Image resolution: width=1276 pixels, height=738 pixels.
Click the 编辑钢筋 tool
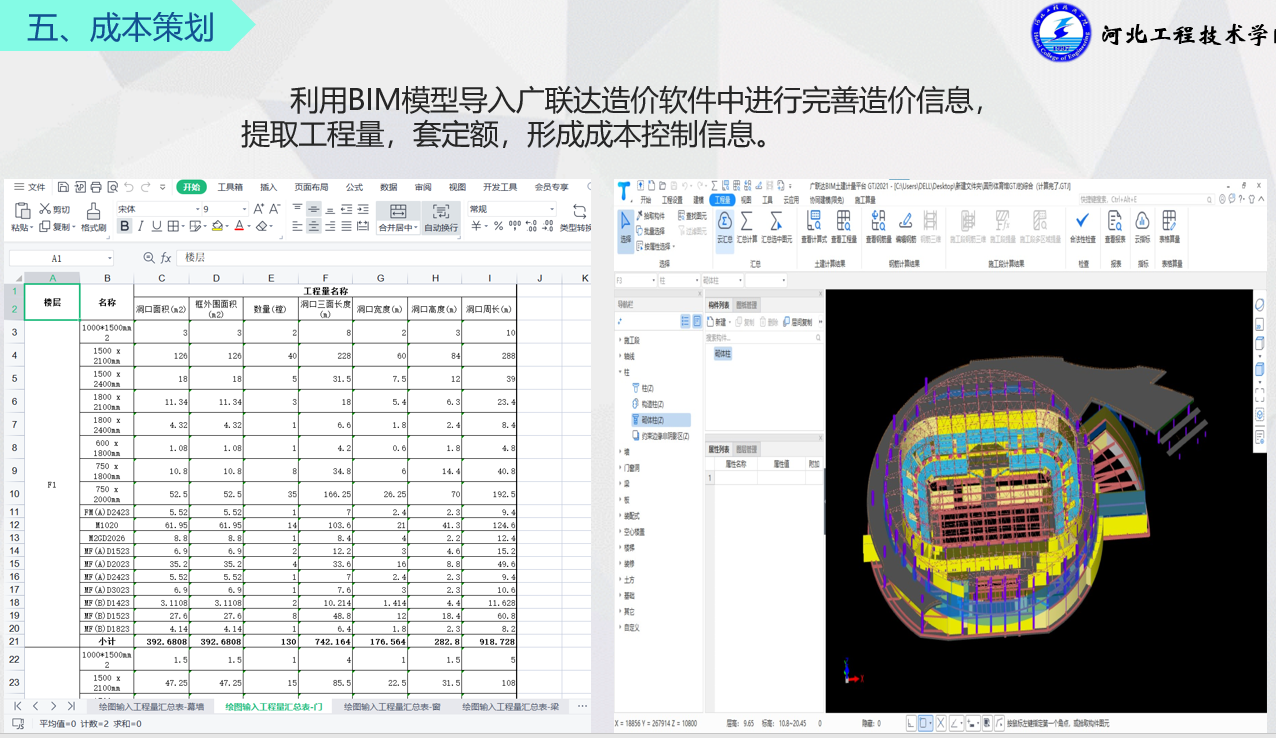pyautogui.click(x=905, y=222)
